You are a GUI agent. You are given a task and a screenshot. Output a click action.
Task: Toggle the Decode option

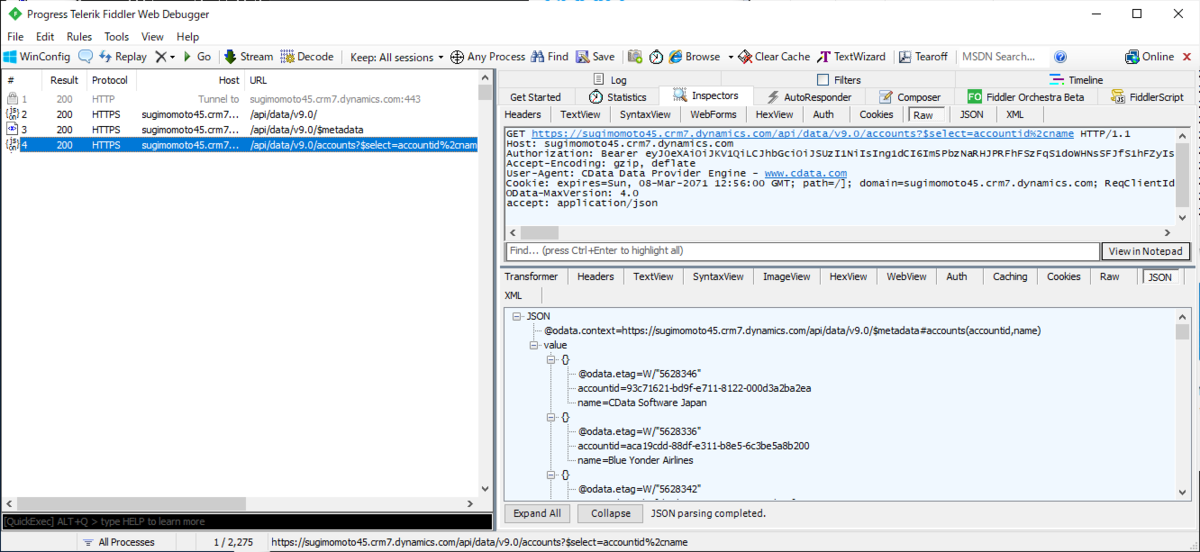tap(308, 57)
